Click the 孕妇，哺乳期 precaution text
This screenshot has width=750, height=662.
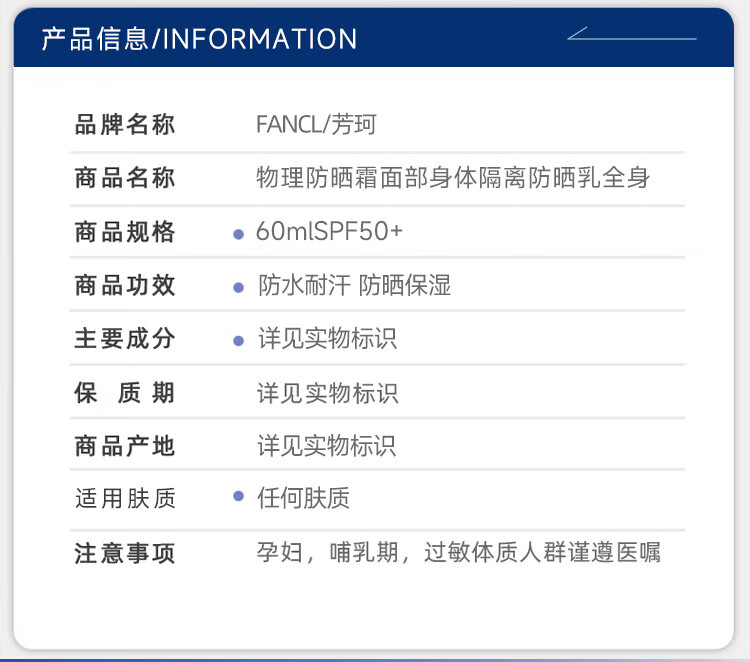point(458,553)
